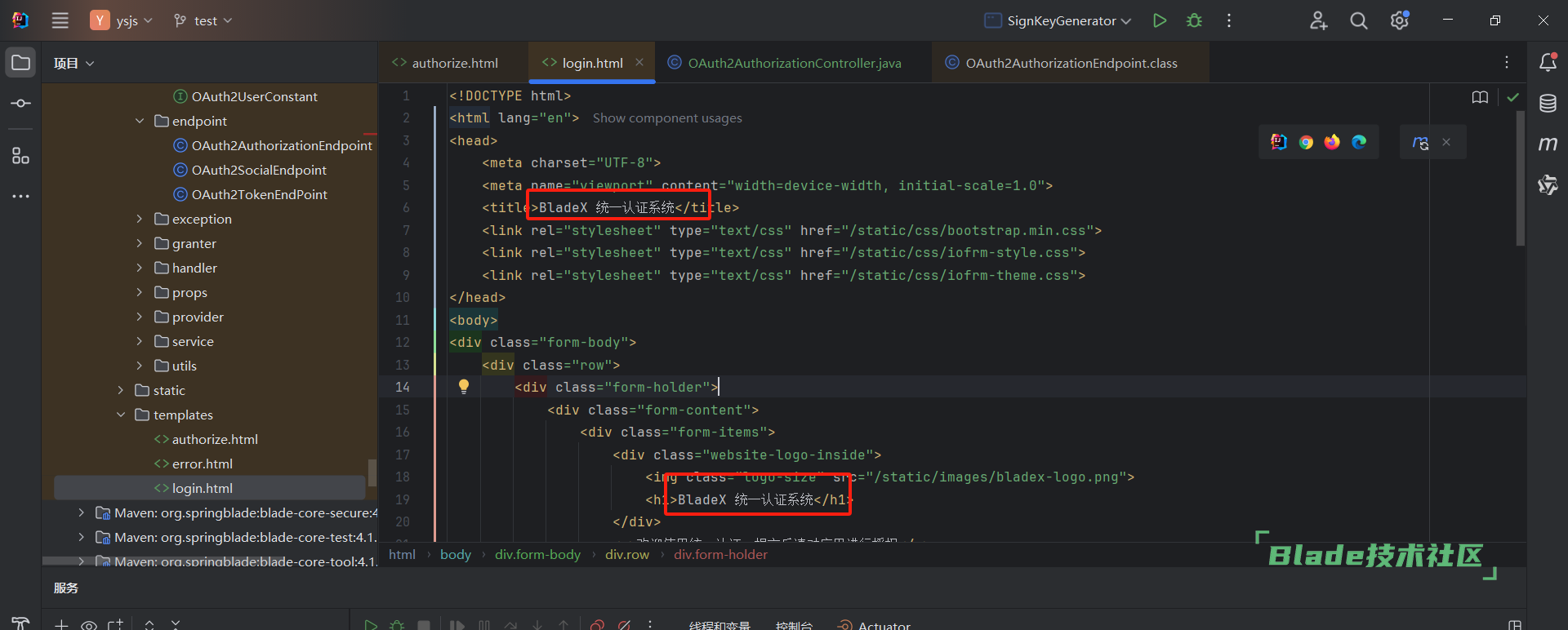Expand the props folder

coord(140,292)
